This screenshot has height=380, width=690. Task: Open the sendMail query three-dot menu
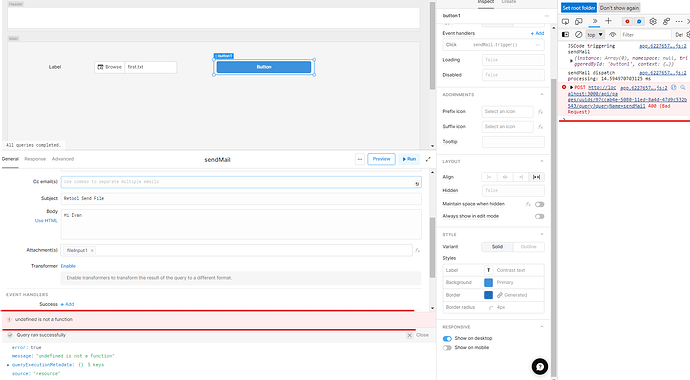(x=360, y=159)
